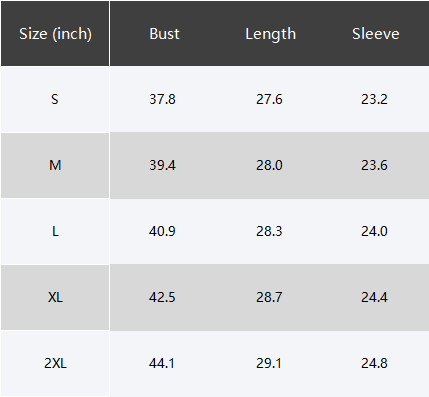Click bust value 39.4 for M
The image size is (429, 397).
[162, 165]
